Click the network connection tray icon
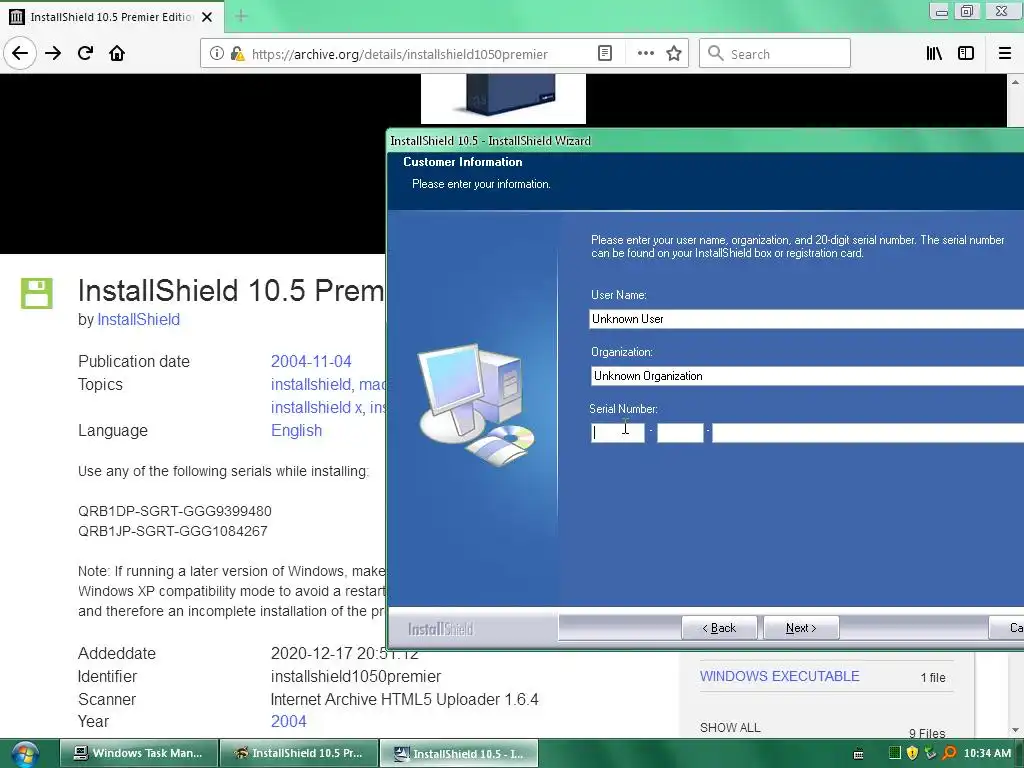 click(930, 754)
